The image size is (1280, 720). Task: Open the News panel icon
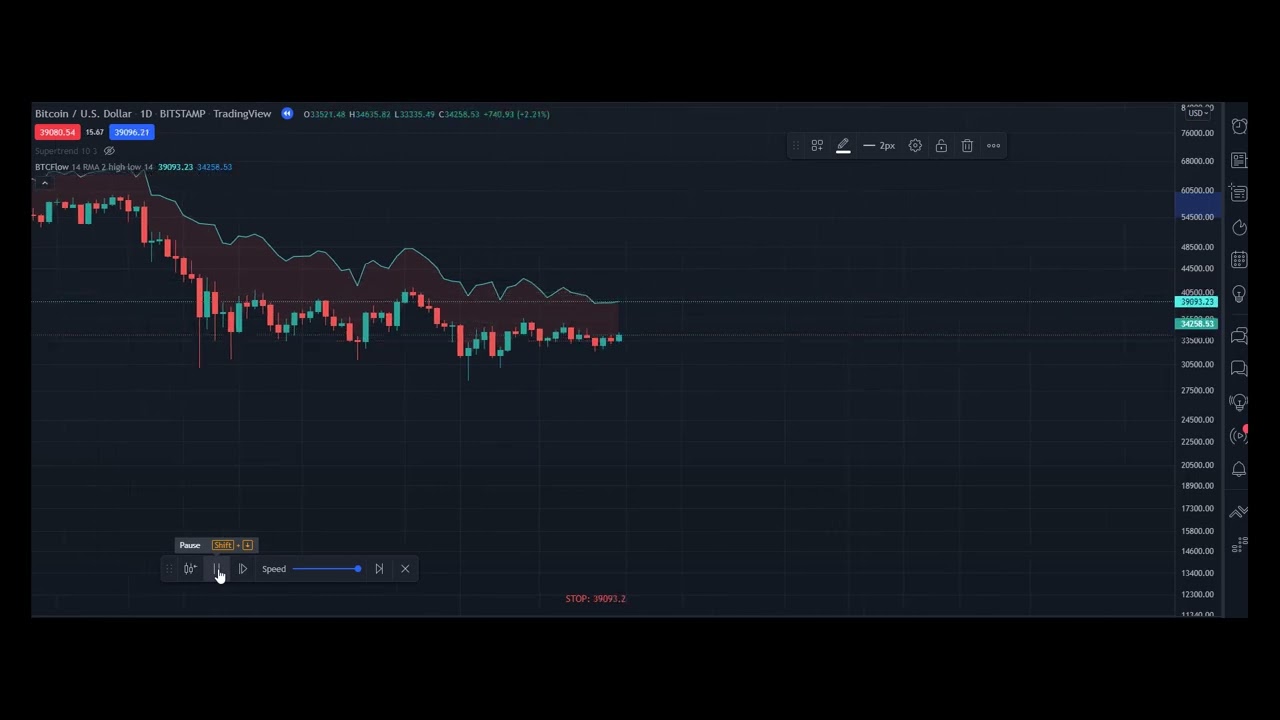[x=1239, y=160]
